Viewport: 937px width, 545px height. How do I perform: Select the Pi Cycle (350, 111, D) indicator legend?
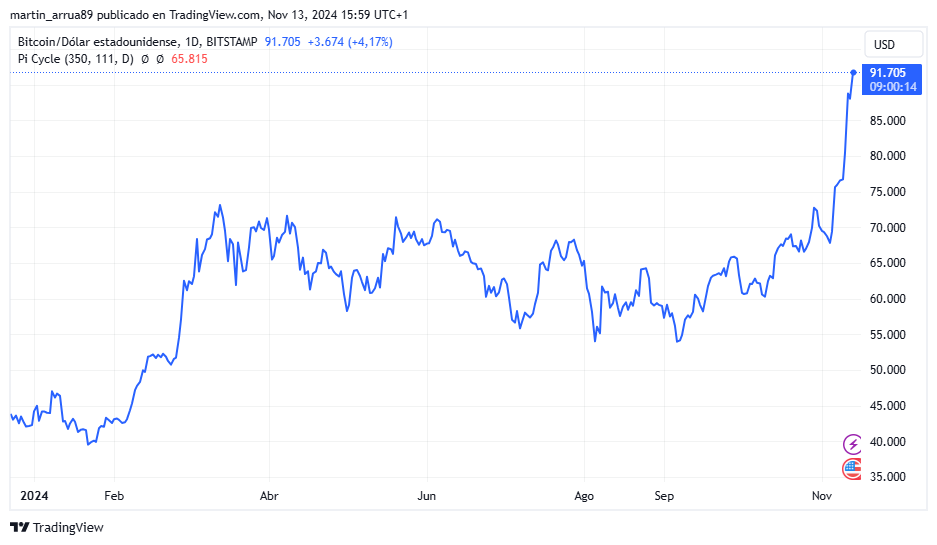(x=76, y=59)
